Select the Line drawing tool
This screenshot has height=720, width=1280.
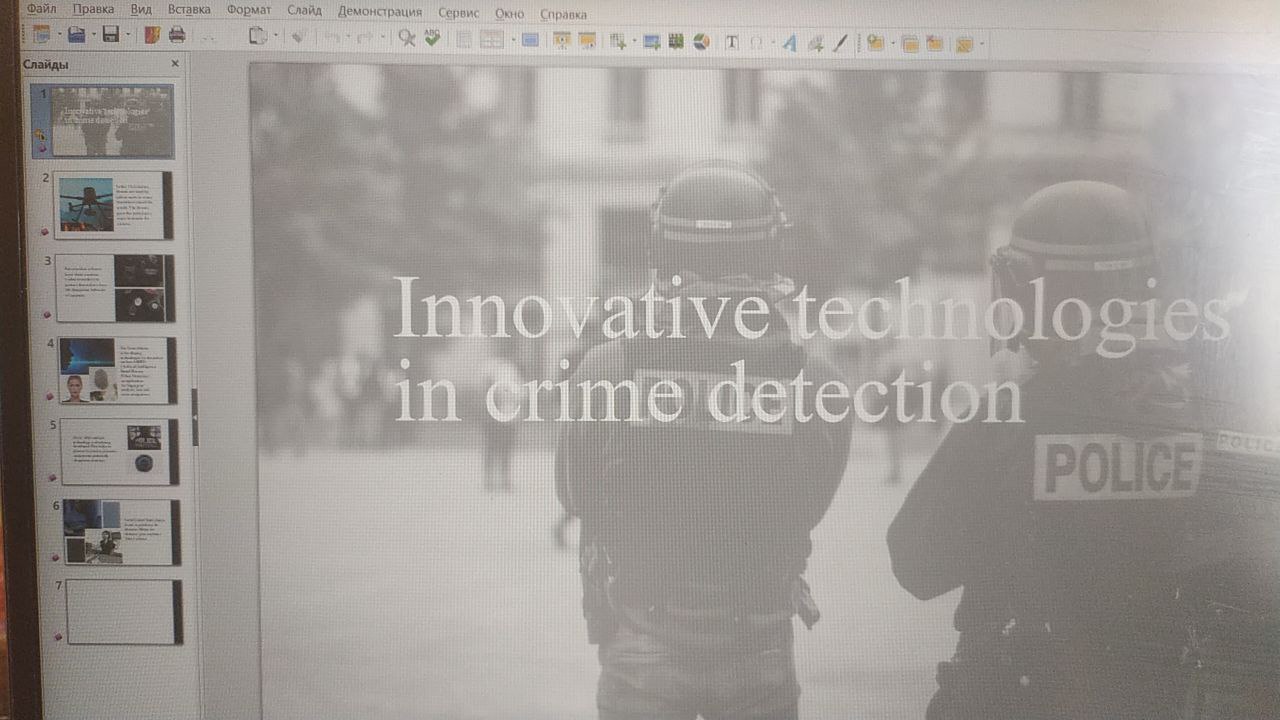840,42
